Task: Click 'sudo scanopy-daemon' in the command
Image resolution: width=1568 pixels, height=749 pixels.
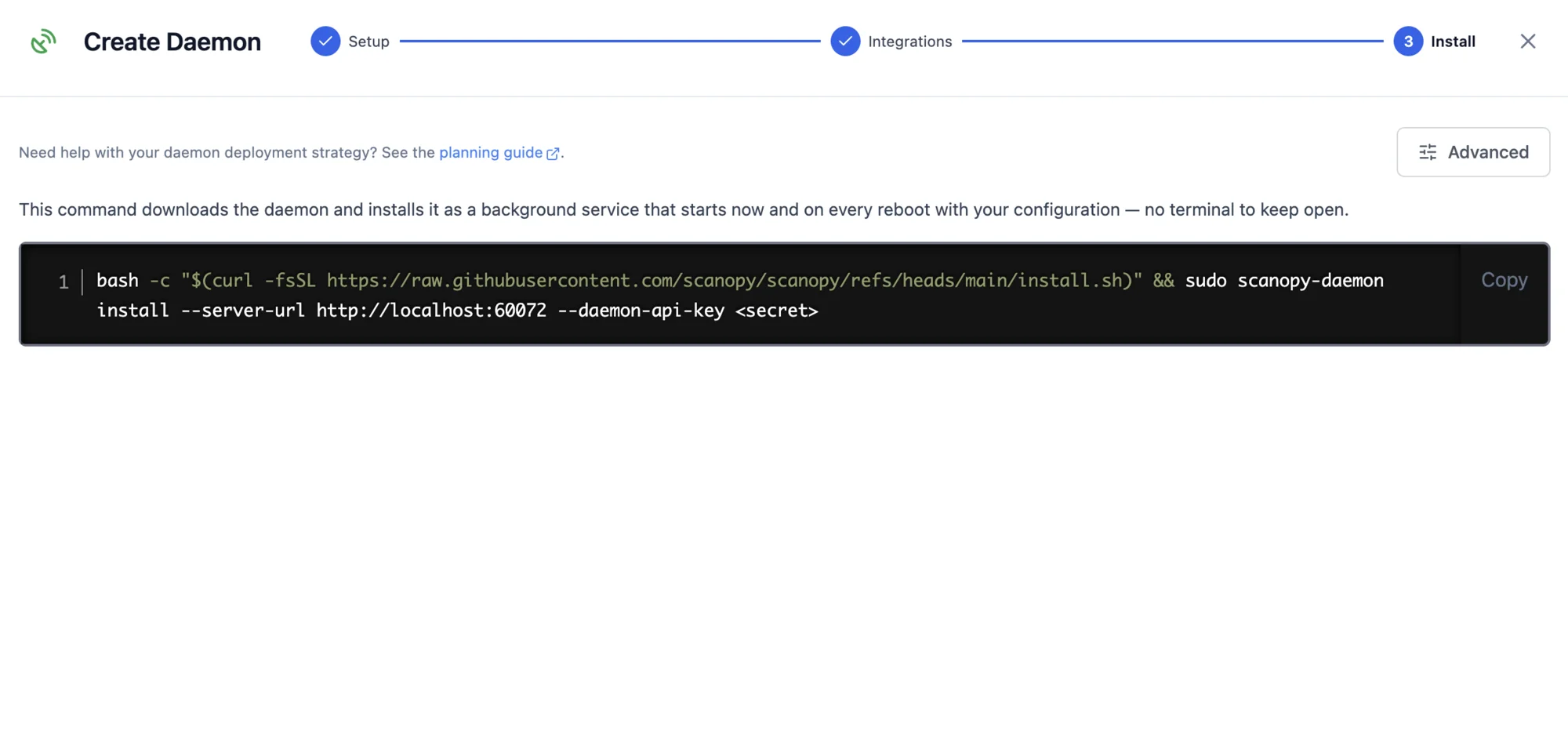Action: point(1284,281)
